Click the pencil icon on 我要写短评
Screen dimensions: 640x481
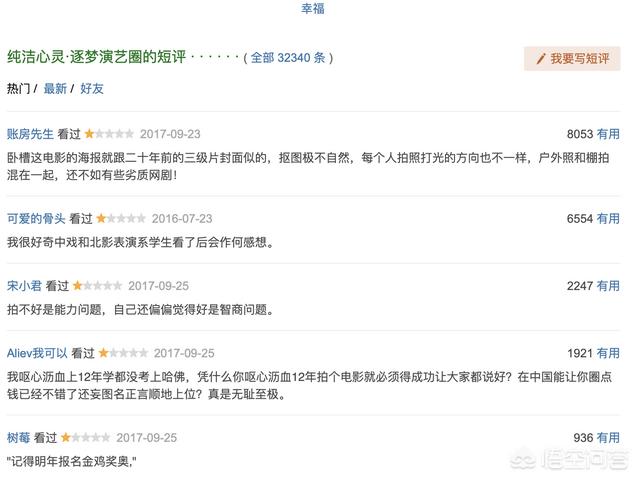click(x=541, y=59)
